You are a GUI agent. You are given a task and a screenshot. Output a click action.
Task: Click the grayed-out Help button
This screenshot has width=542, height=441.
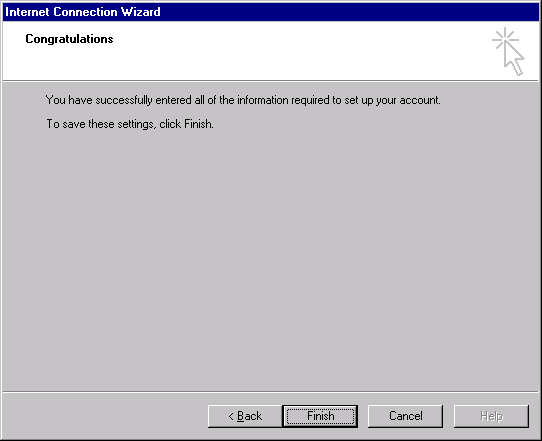click(x=491, y=416)
